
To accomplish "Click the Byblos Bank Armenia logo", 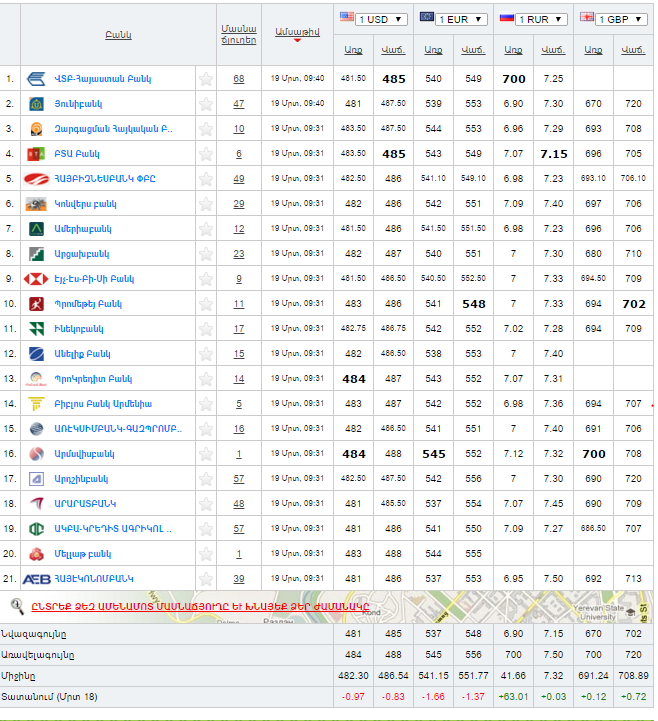I will (x=36, y=403).
